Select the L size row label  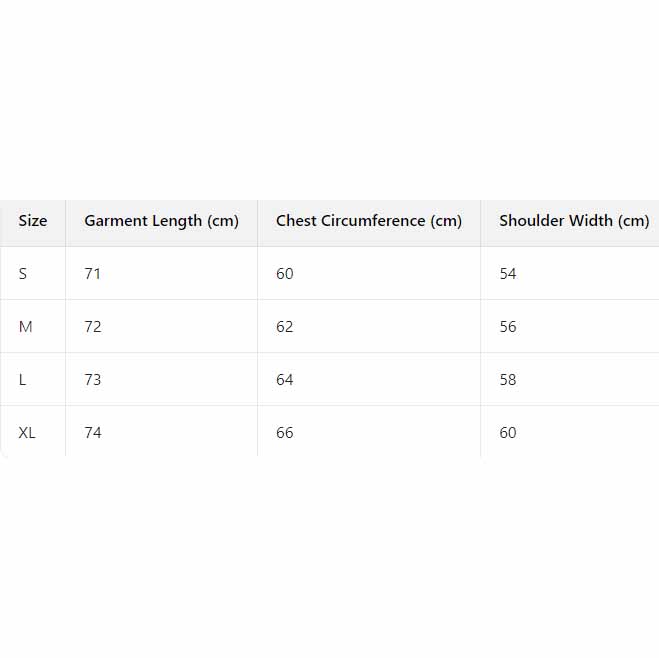23,380
